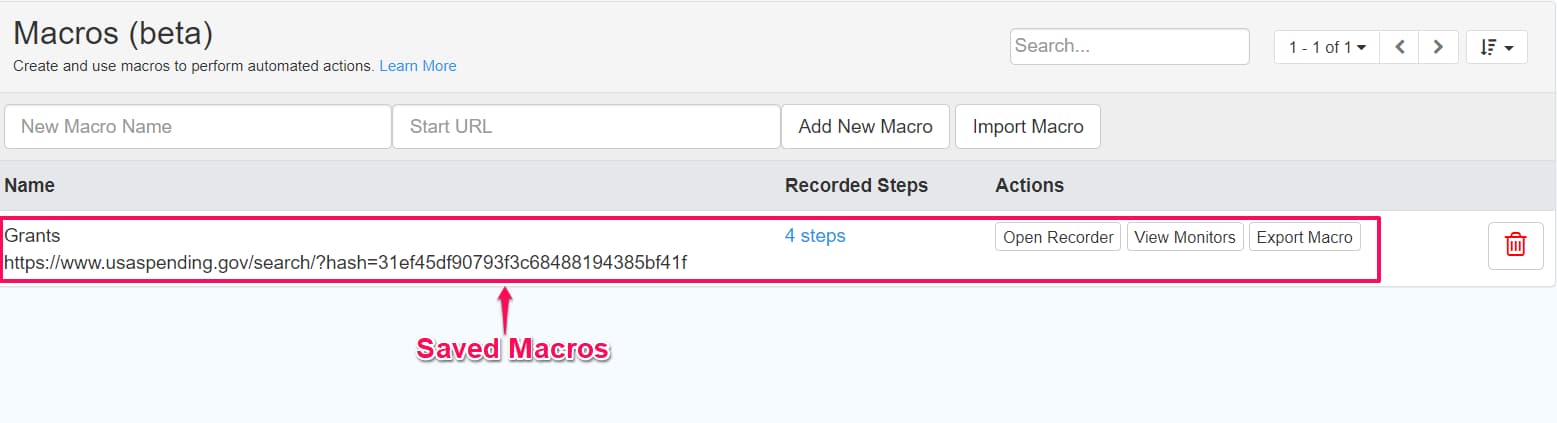Export the Grants macro
1557x423 pixels.
click(1304, 237)
